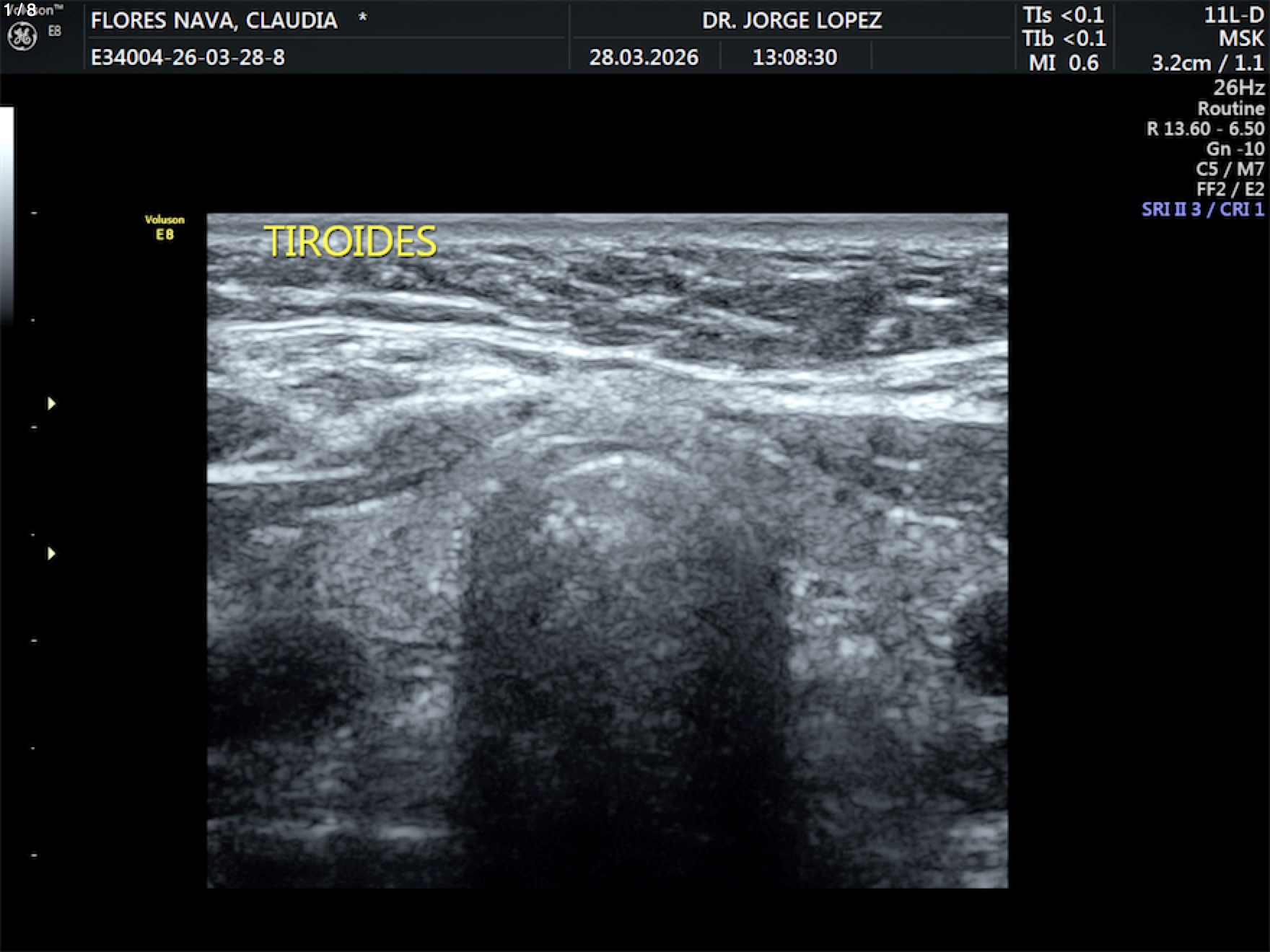The width and height of the screenshot is (1270, 952).
Task: Click the Gn -10 gain setting
Action: [x=1235, y=149]
